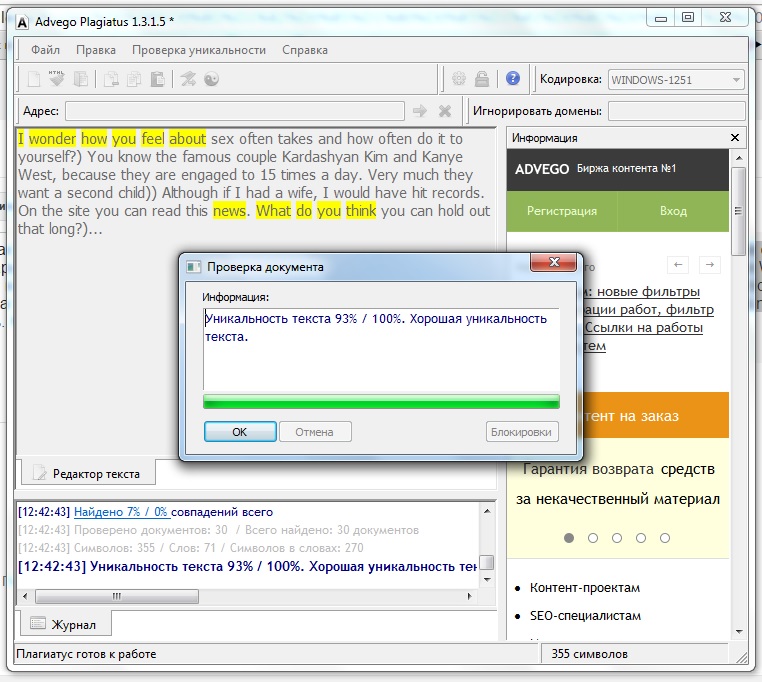The width and height of the screenshot is (762, 682).
Task: Click the Cut icon in the toolbar
Action: coord(111,79)
